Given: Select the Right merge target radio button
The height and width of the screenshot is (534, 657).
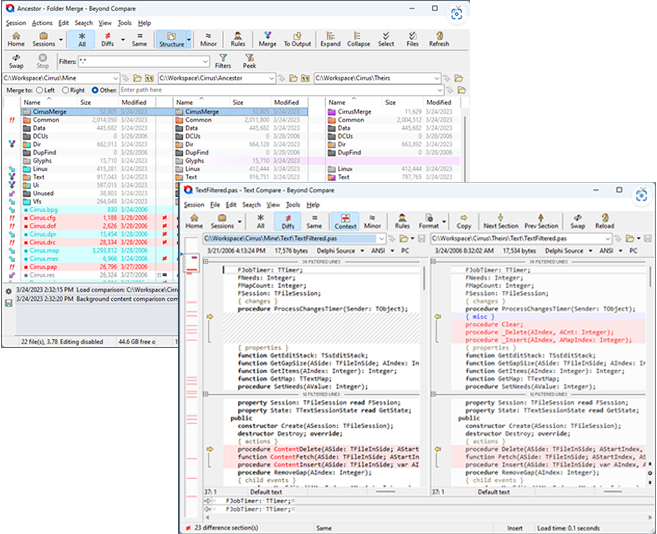Looking at the screenshot, I should pos(66,90).
